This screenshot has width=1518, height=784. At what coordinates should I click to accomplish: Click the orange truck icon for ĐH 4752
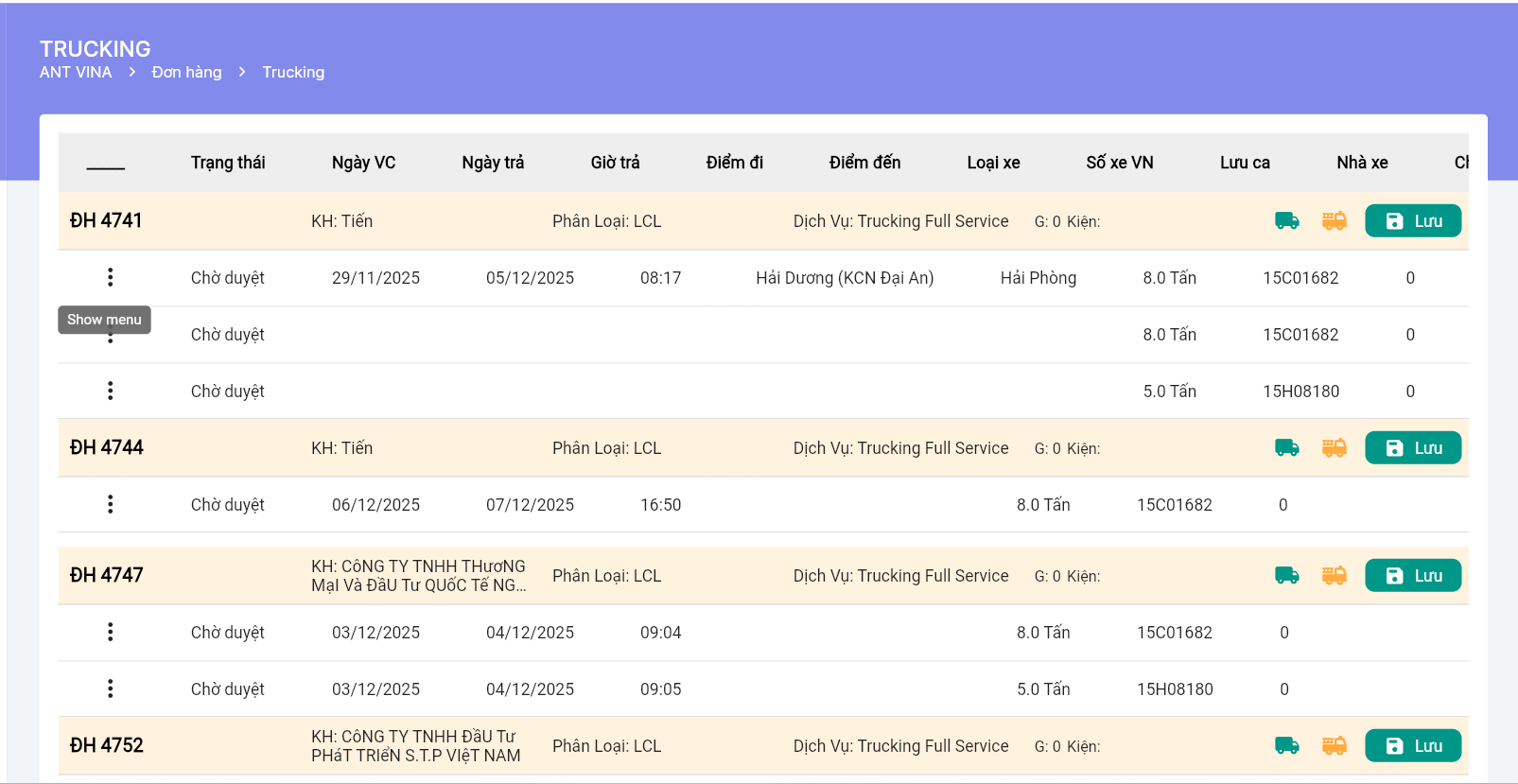[x=1334, y=746]
